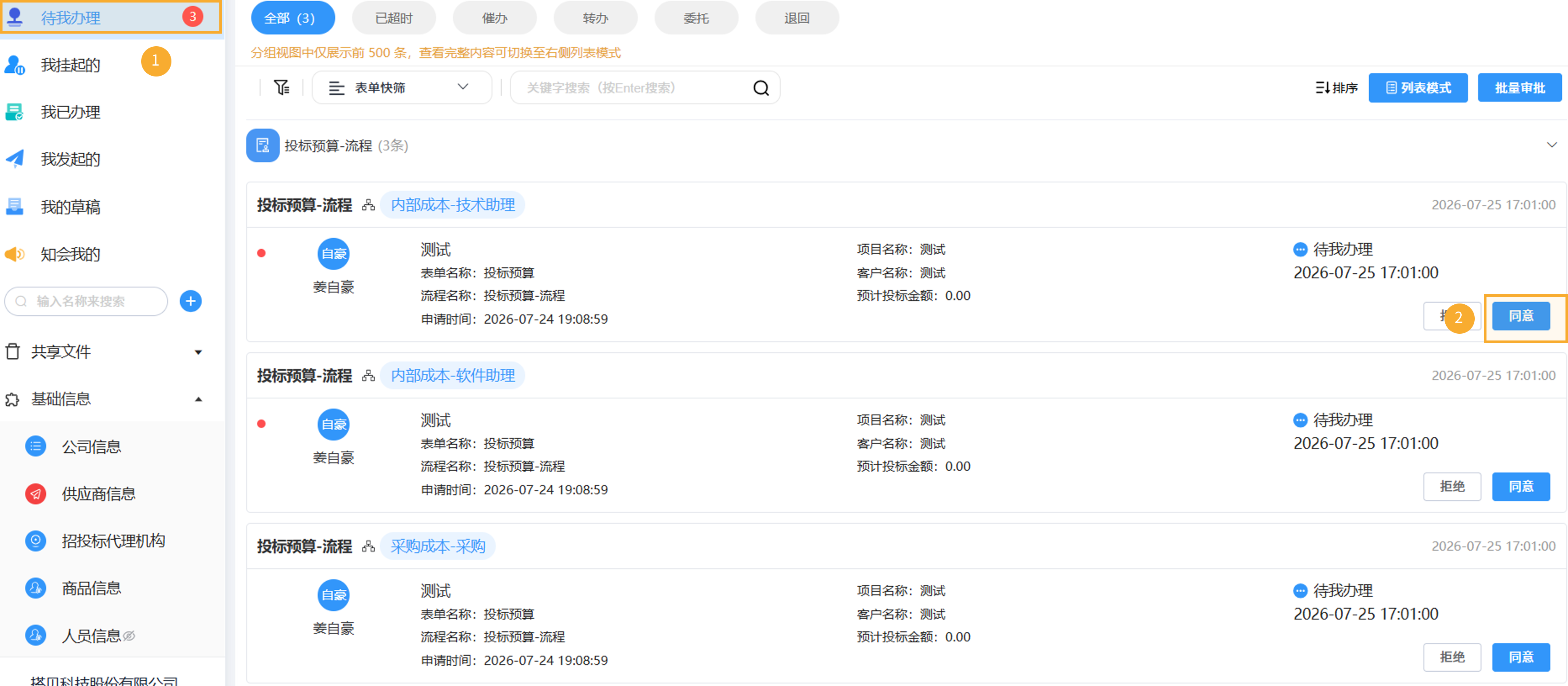Image resolution: width=1568 pixels, height=686 pixels.
Task: Collapse the 投标预算-流程 group chevron
Action: pos(1552,145)
